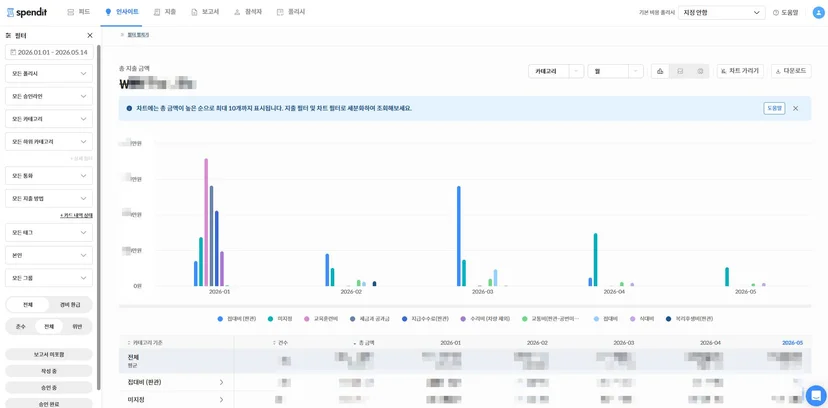Open the 카테고리 grouping dropdown
The image size is (828, 408).
click(x=556, y=71)
